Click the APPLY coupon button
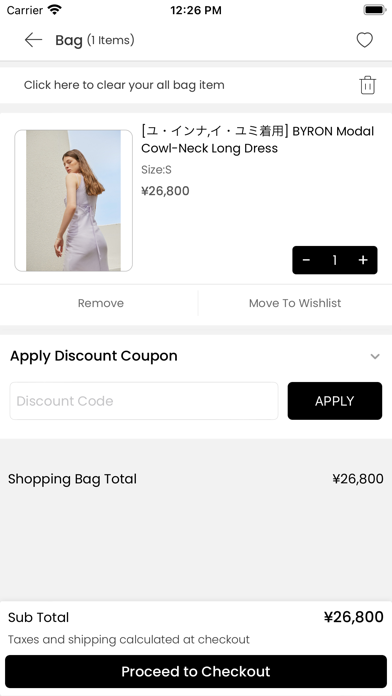 tap(335, 401)
